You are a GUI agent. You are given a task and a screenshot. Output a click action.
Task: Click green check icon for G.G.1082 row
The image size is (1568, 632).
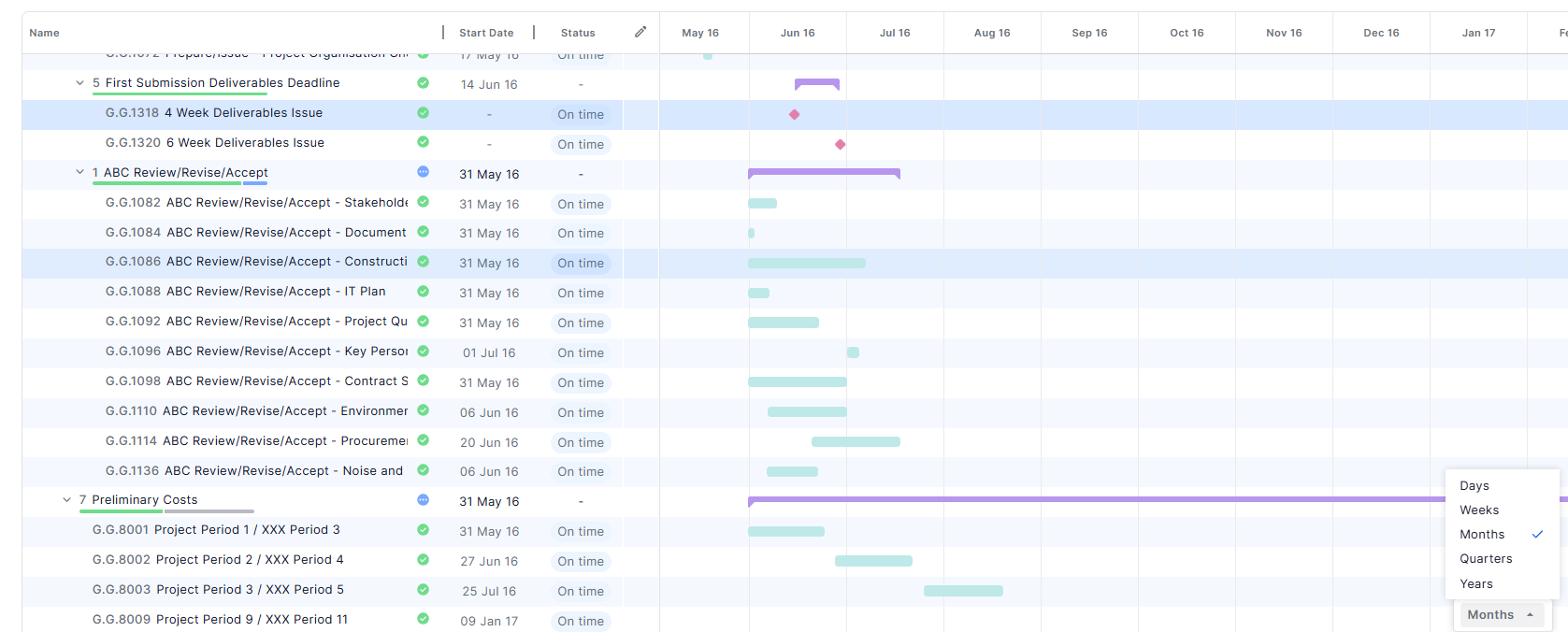[423, 202]
